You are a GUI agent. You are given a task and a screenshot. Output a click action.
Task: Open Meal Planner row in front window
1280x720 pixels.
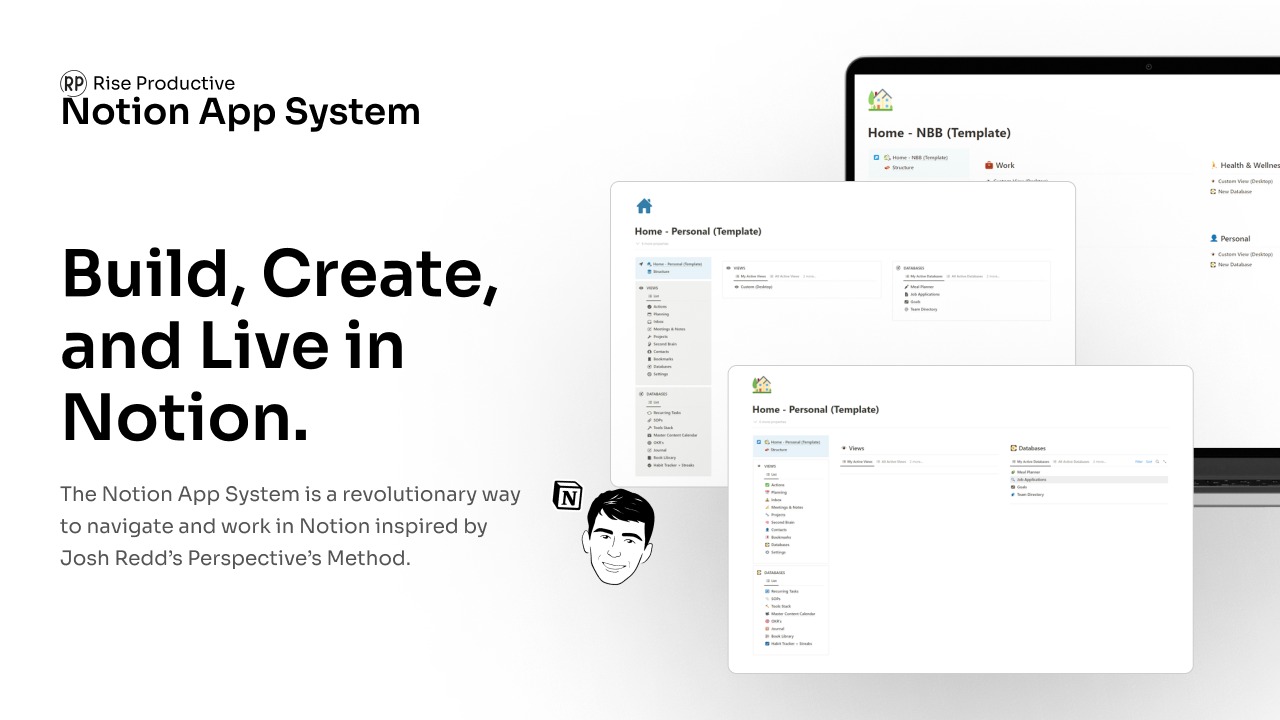point(1089,472)
